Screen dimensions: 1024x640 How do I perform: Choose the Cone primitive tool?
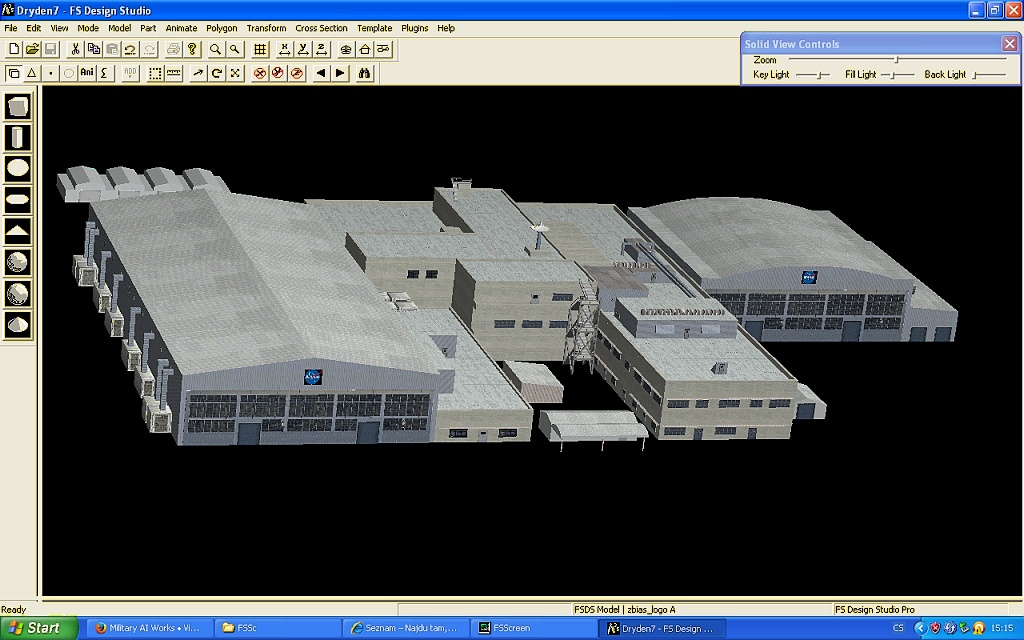click(18, 324)
